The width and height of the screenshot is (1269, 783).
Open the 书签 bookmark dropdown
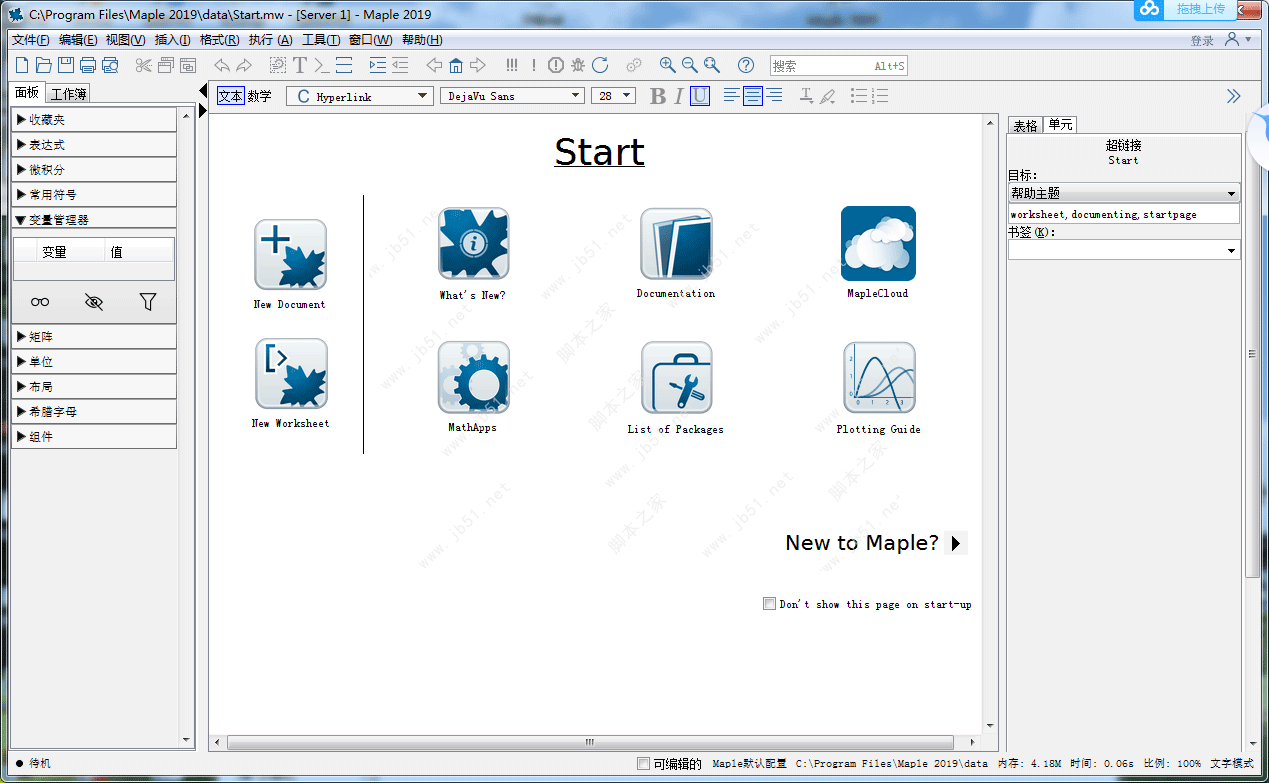1124,251
